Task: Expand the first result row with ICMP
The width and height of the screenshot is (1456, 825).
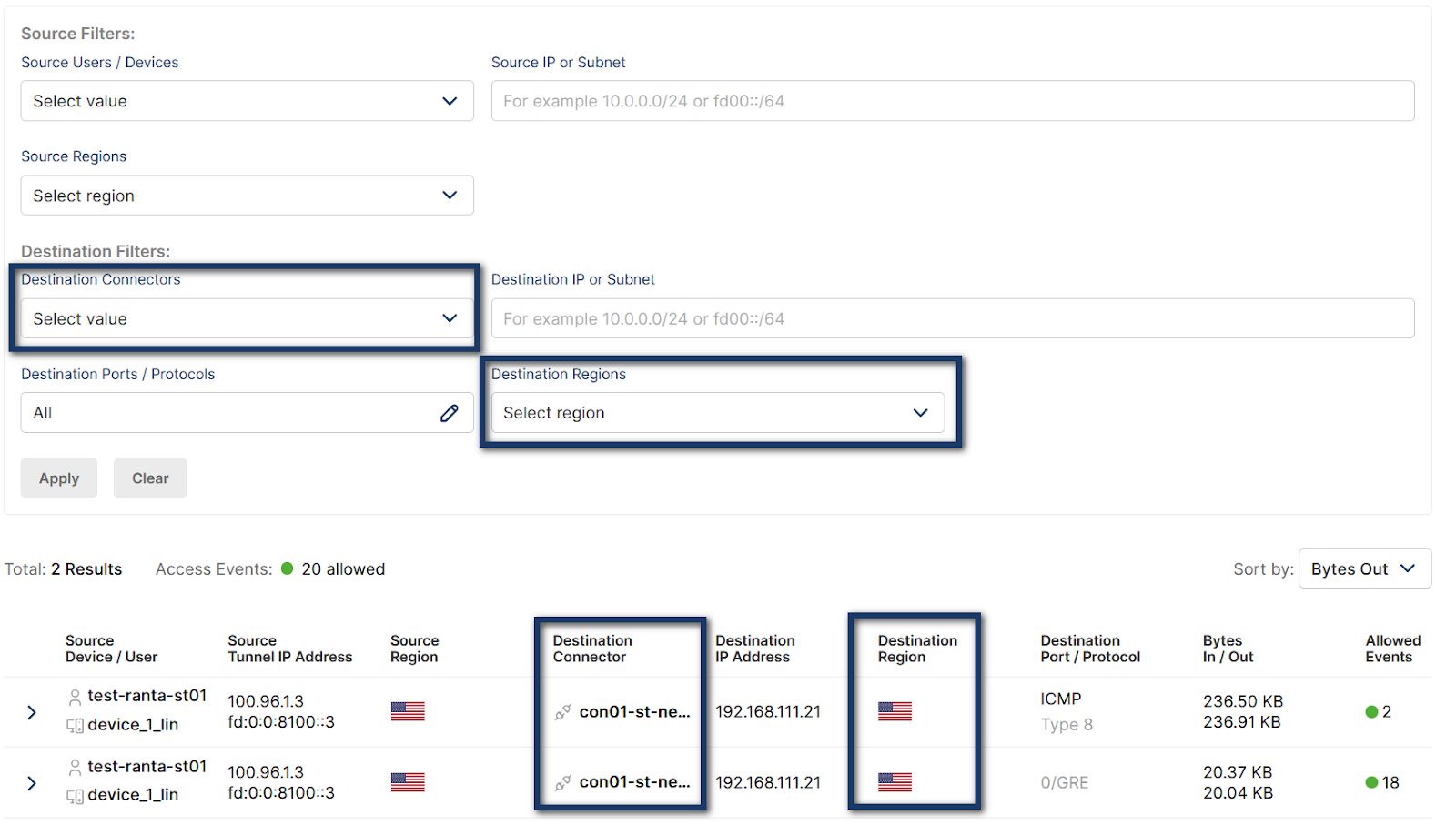Action: pyautogui.click(x=32, y=712)
